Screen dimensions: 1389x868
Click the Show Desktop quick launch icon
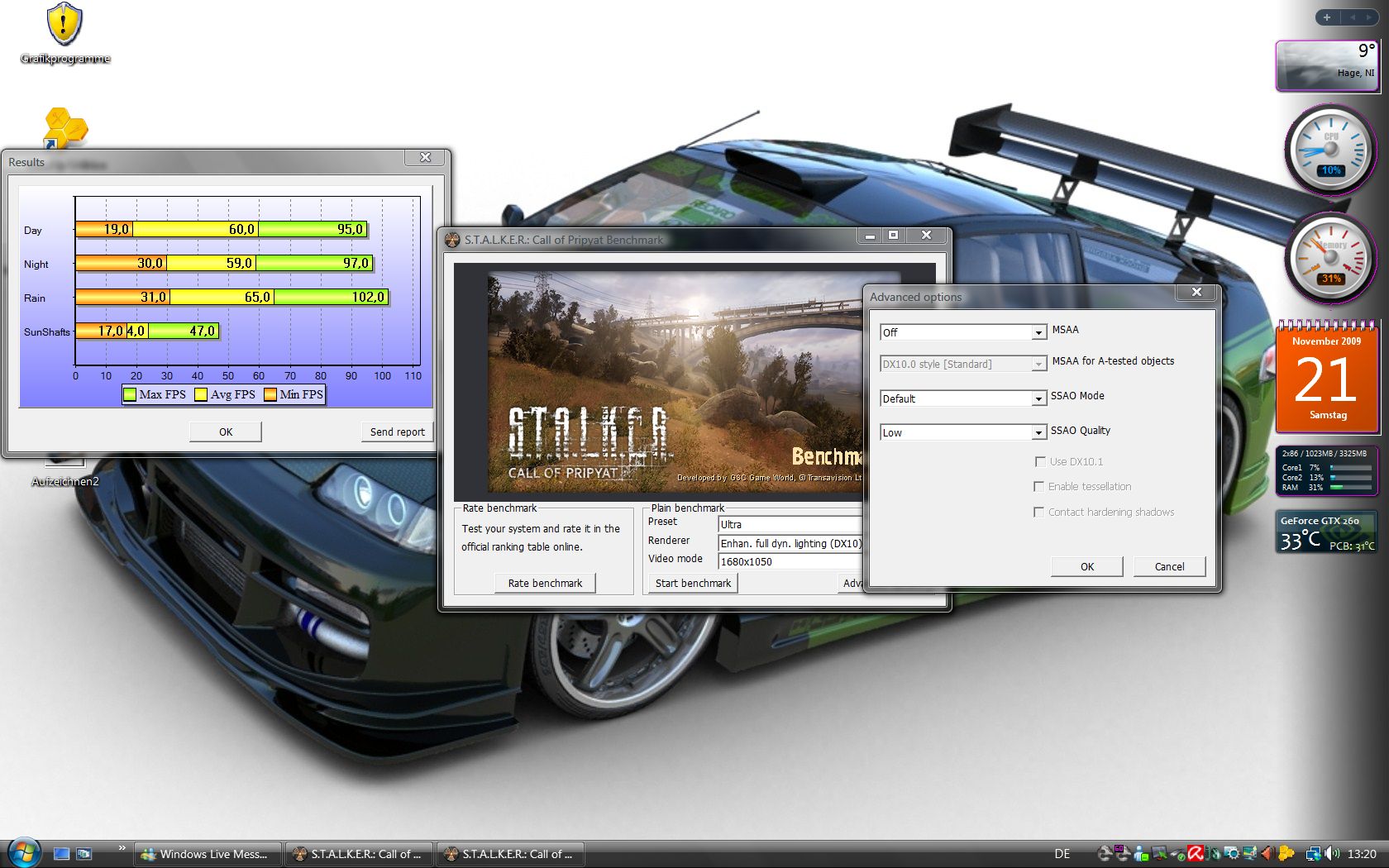coord(61,854)
